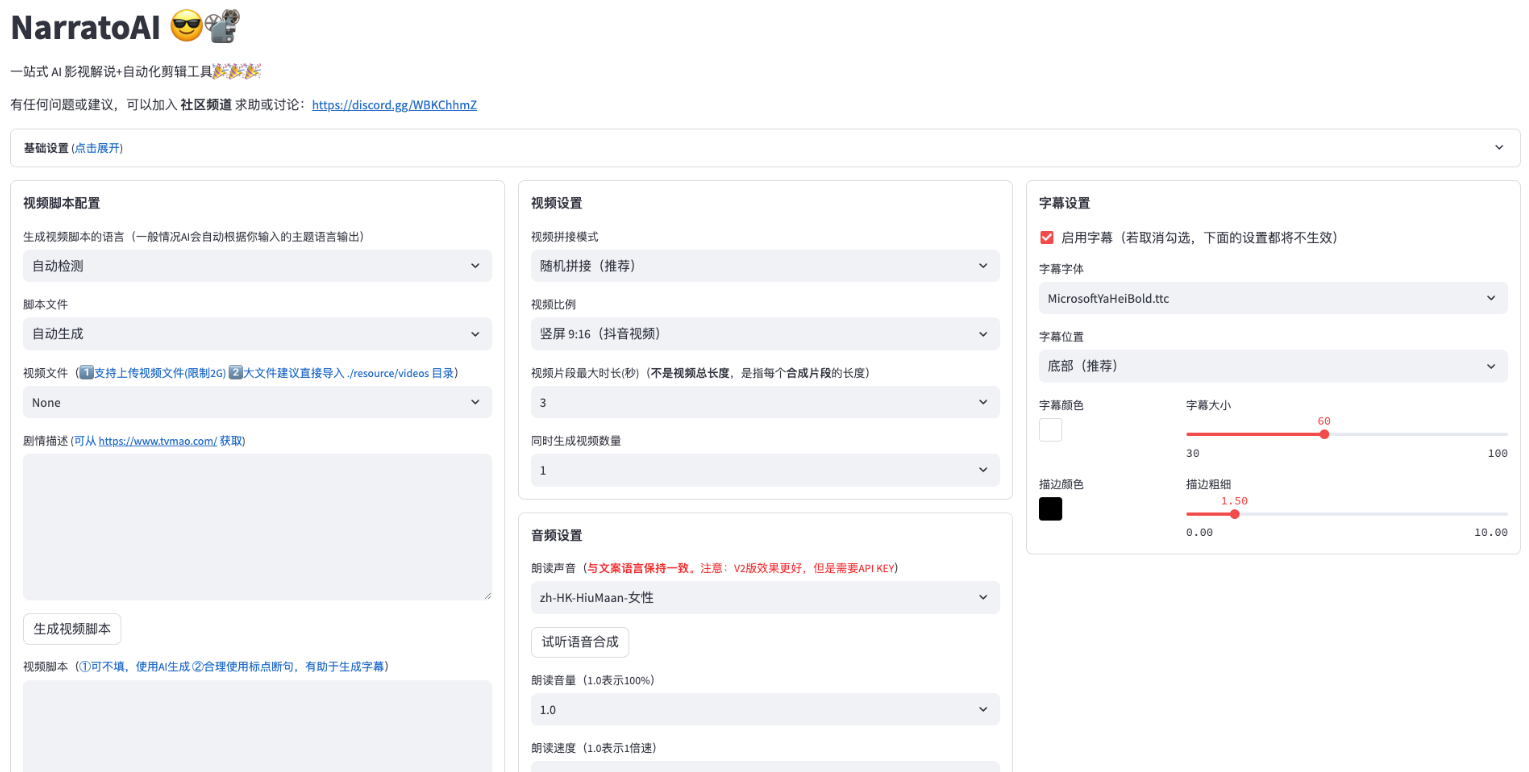Click the 字幕大小 slider handle at 60
1529x772 pixels.
pos(1324,434)
